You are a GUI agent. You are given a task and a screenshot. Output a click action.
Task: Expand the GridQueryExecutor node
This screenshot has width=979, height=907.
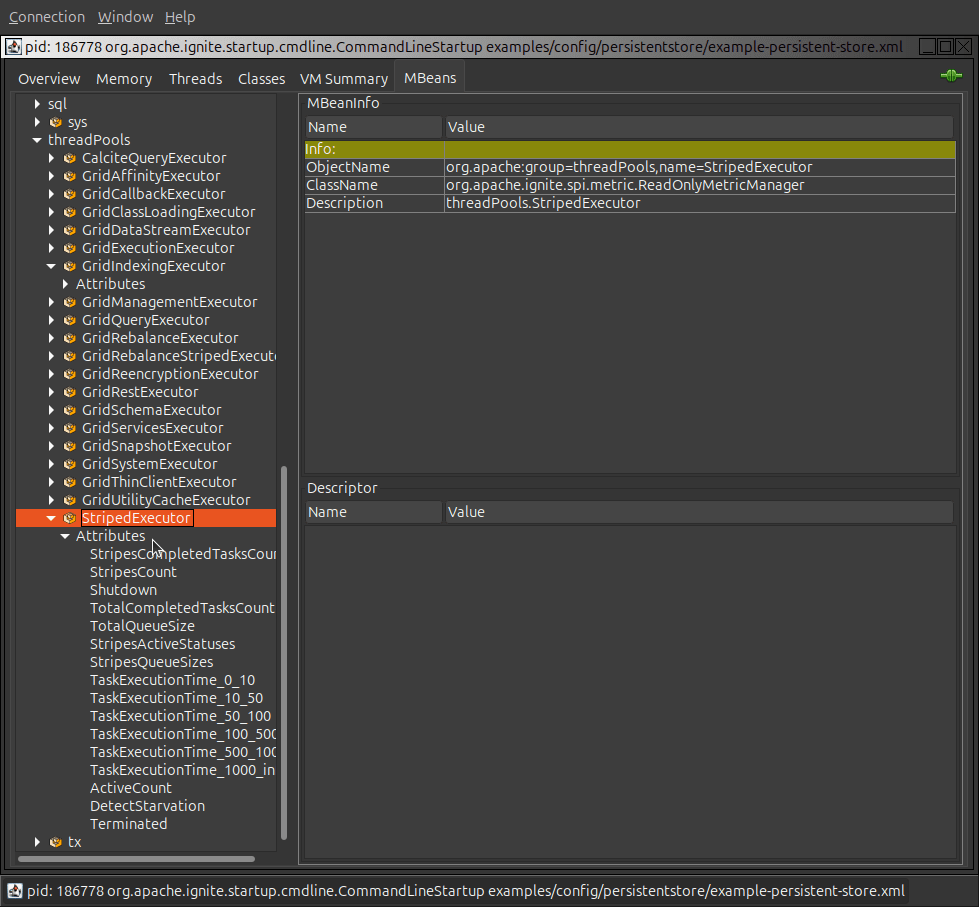(51, 320)
